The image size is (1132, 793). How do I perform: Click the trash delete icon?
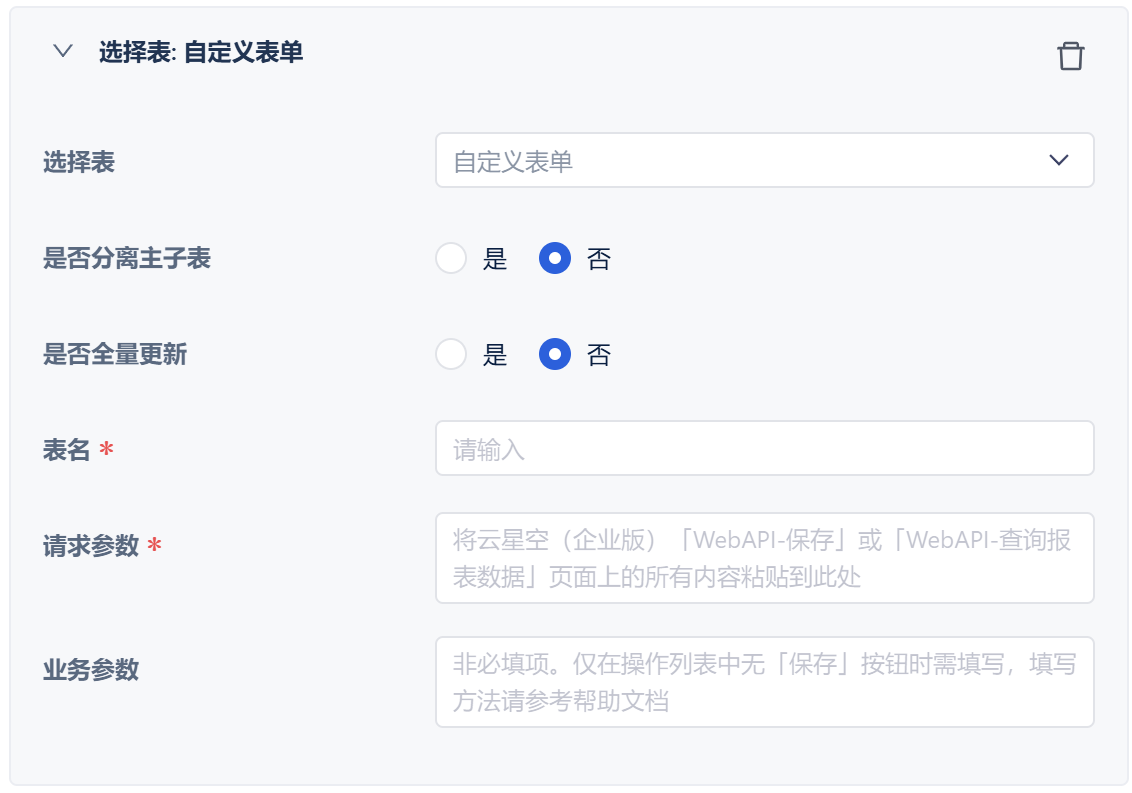click(1070, 56)
